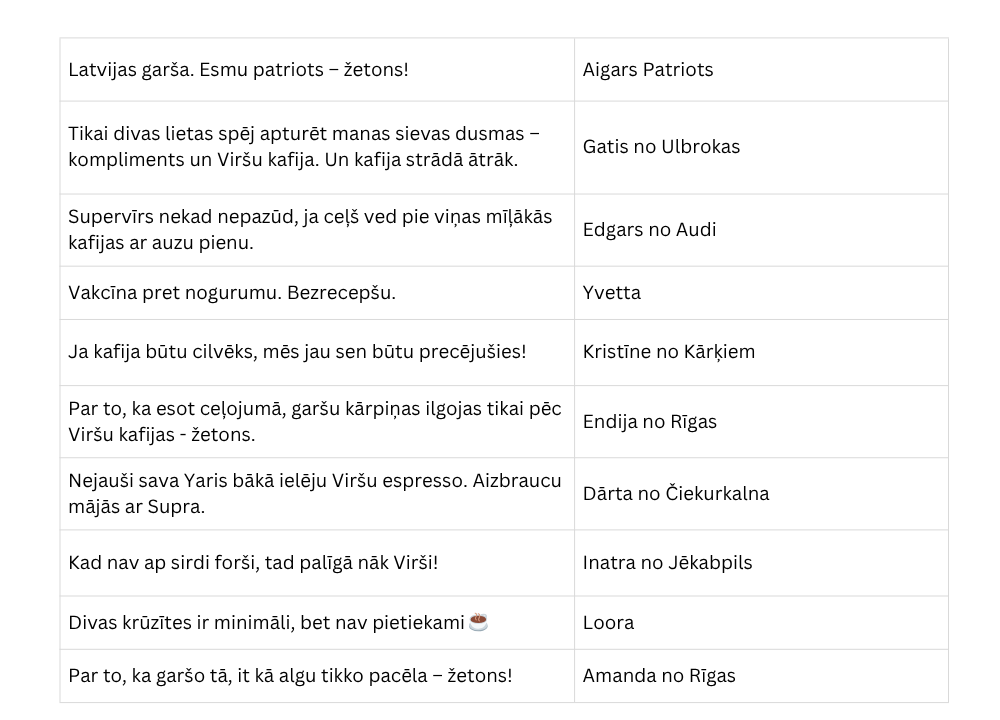Click the "Kad nav ap sirdi forši" quote
Image resolution: width=1000 pixels, height=720 pixels.
coord(253,563)
